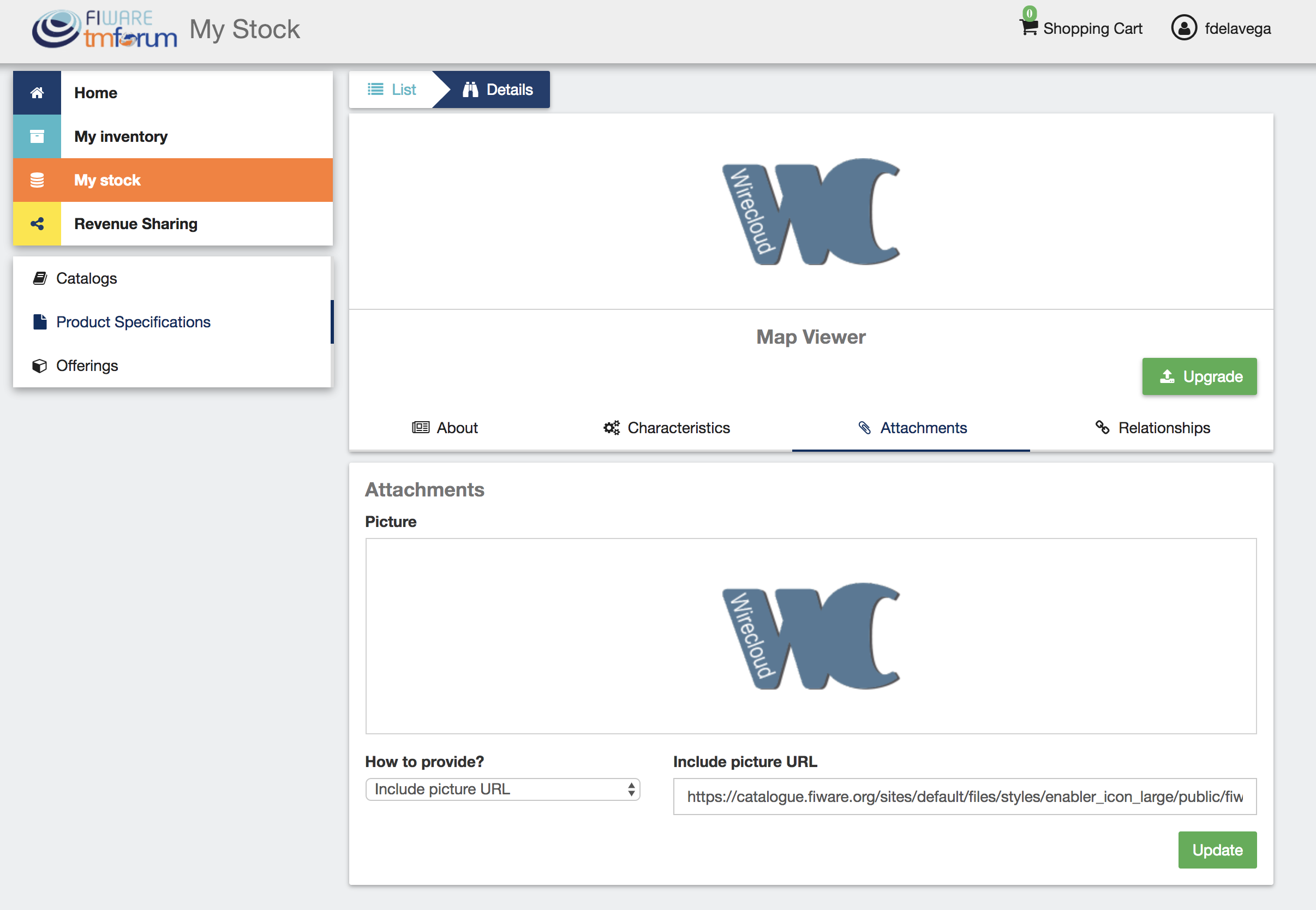This screenshot has height=910, width=1316.
Task: Open the fdelavega user menu
Action: click(x=1221, y=28)
